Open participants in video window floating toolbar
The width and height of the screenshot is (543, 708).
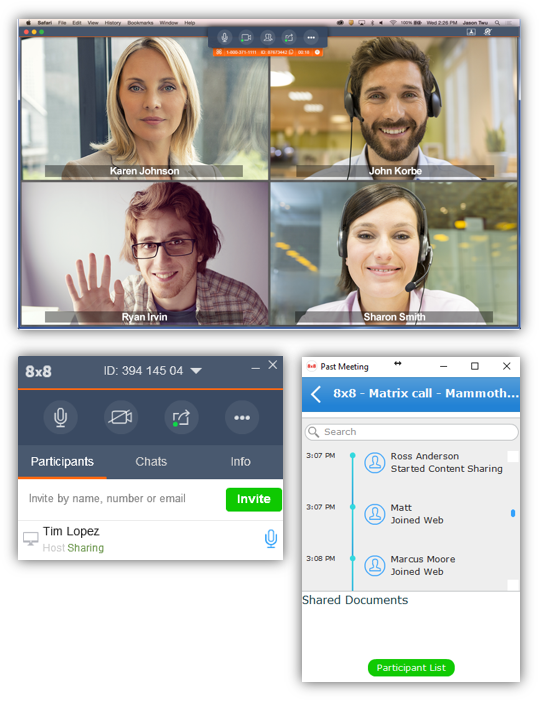point(268,37)
